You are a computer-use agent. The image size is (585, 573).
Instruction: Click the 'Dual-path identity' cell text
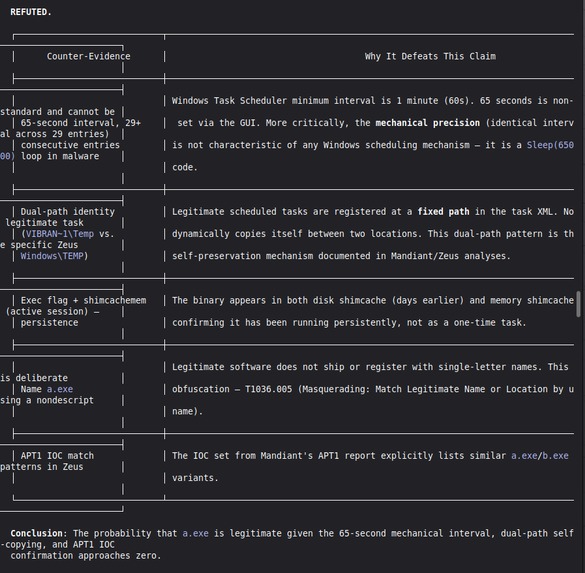click(x=68, y=212)
